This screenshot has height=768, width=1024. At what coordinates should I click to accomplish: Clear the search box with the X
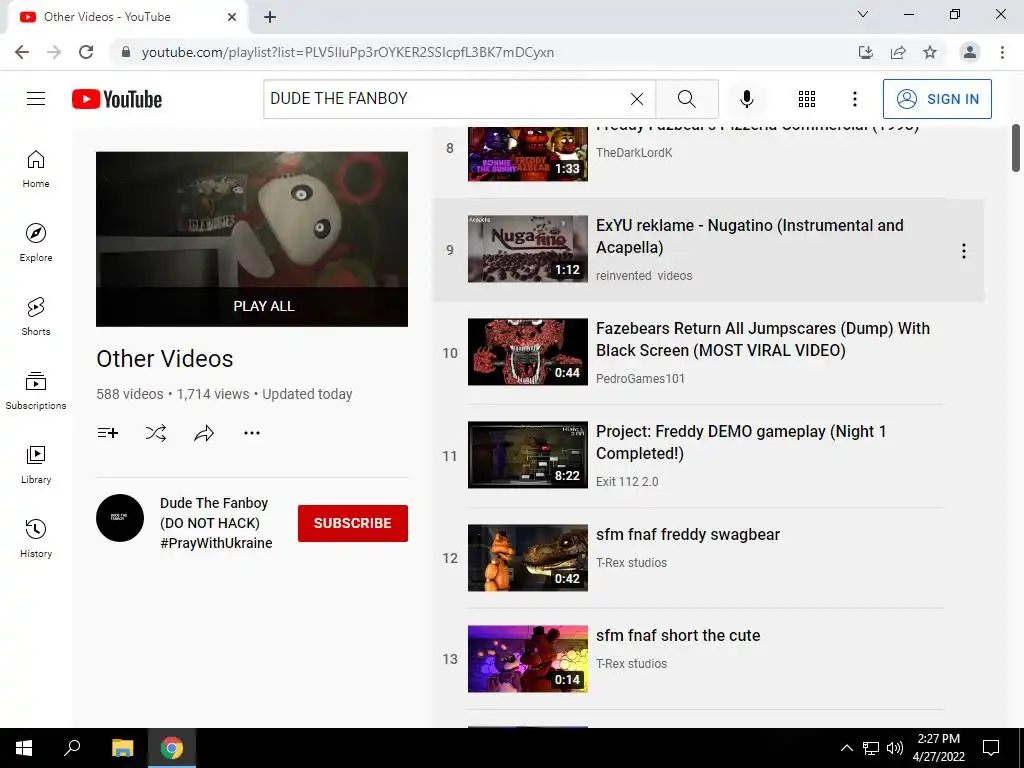637,99
